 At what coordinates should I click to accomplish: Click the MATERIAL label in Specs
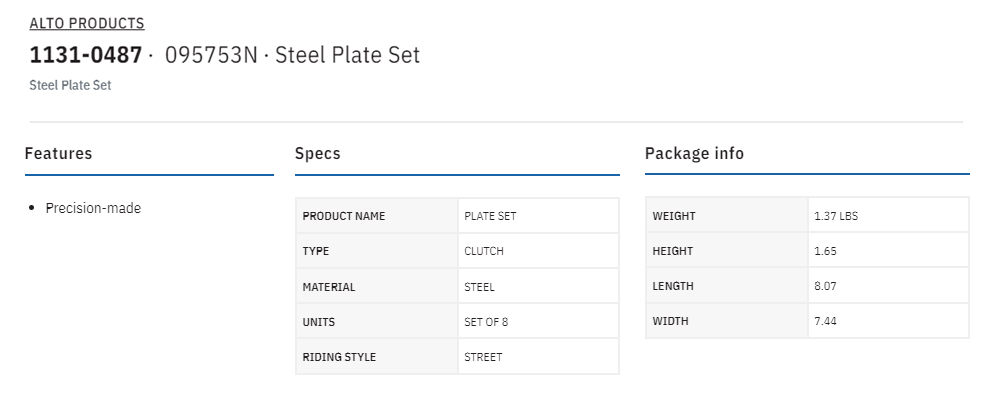coord(328,287)
